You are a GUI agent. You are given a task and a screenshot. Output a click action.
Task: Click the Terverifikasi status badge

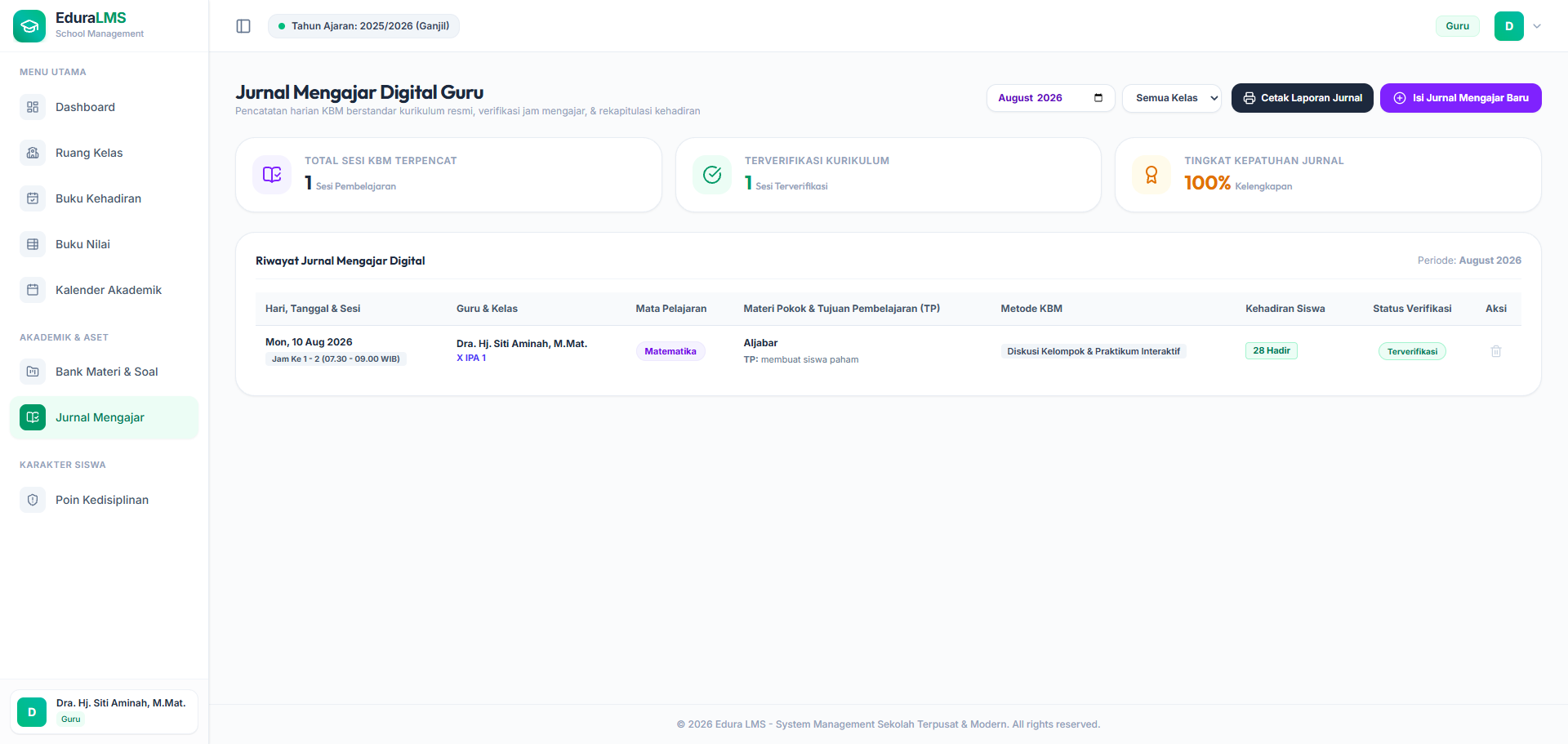click(x=1412, y=351)
